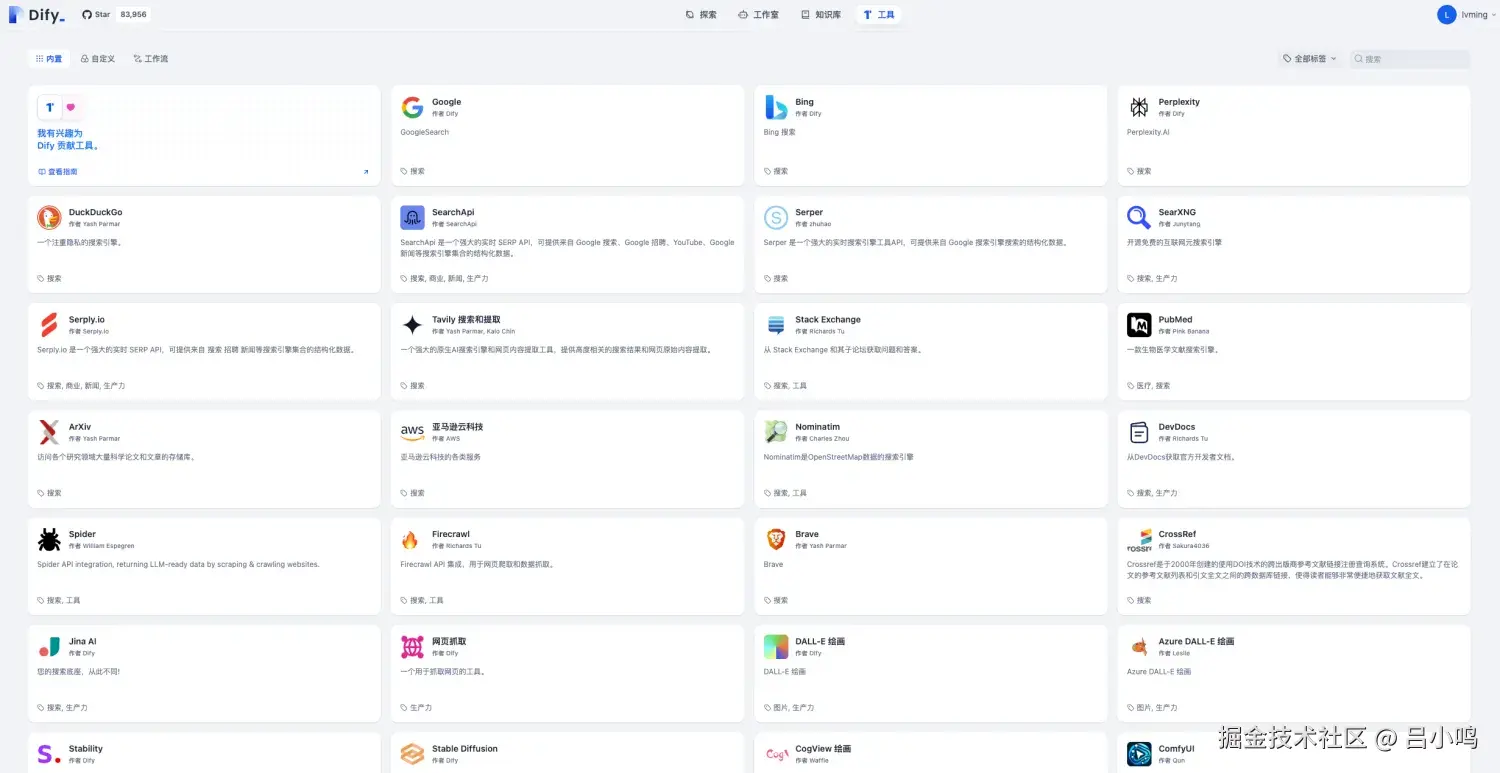
Task: Click the Bing tool icon
Action: tap(776, 107)
